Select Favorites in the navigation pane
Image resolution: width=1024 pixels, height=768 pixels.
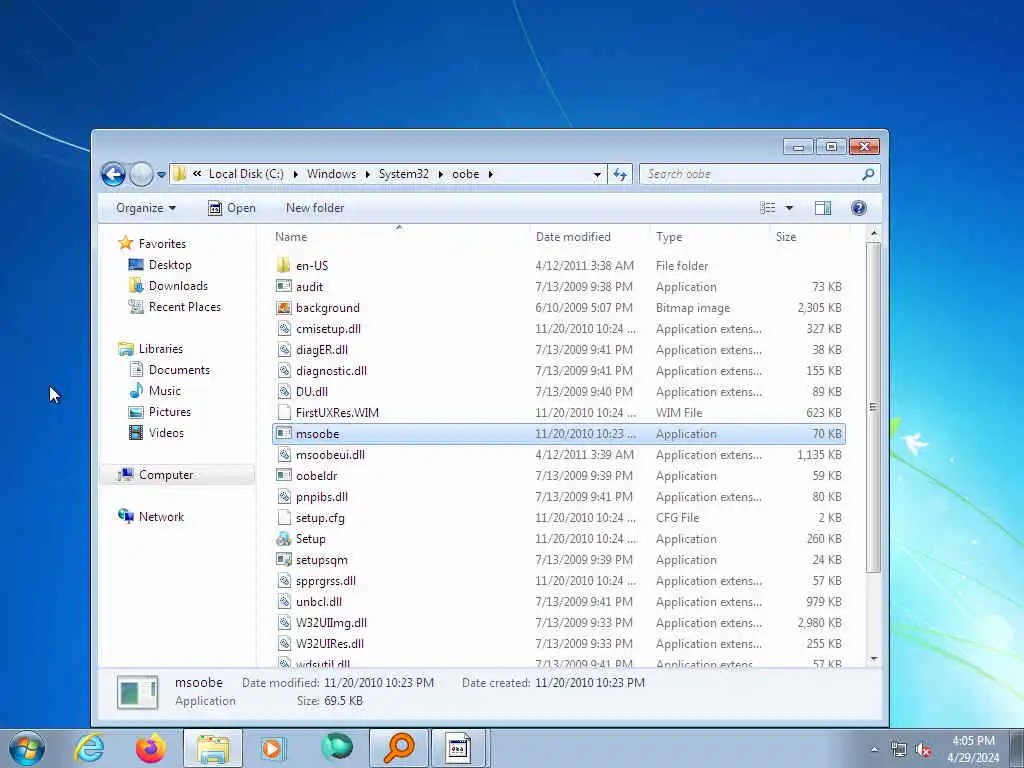pos(162,244)
